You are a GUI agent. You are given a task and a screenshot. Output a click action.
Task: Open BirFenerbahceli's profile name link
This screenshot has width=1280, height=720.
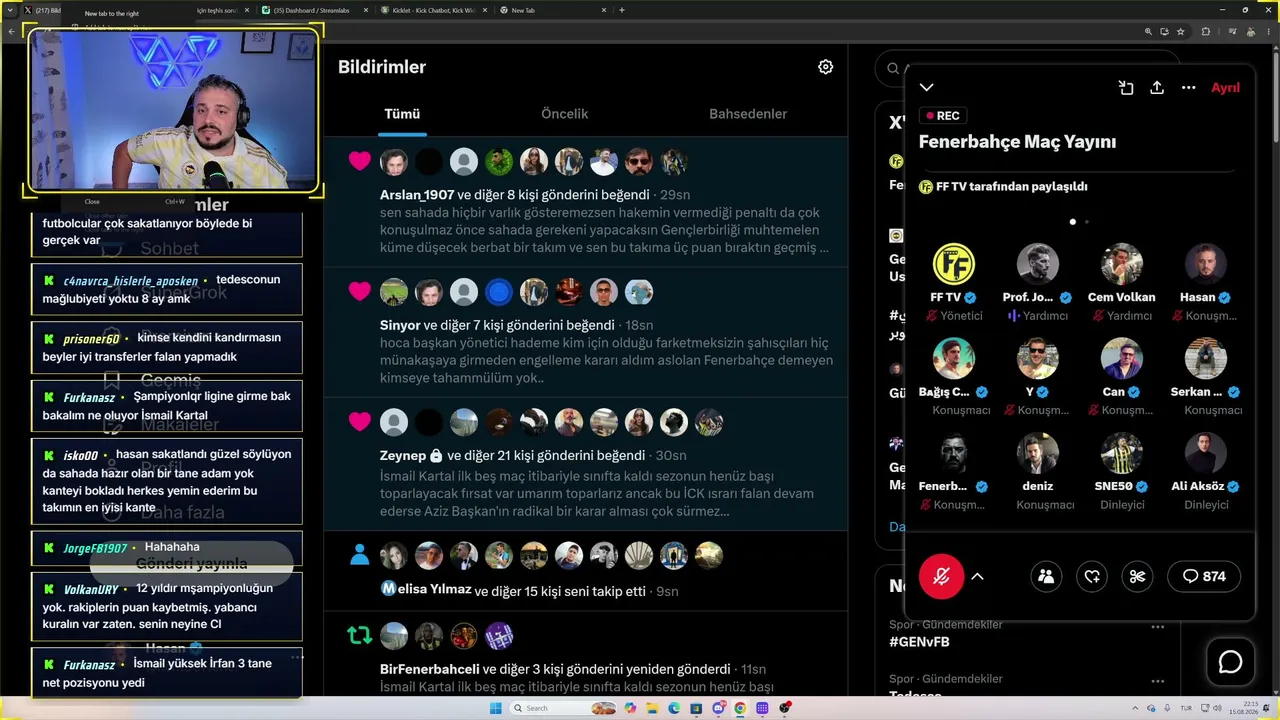(430, 669)
